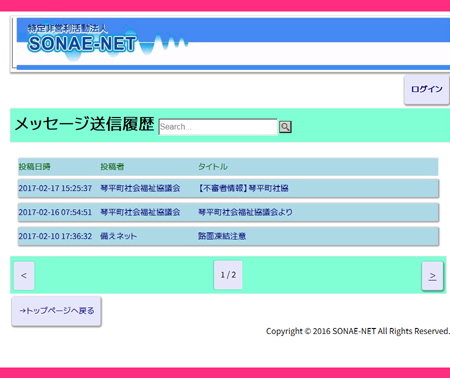Open message titled 琴平町社会福祉協議会より
This screenshot has width=450, height=378.
245,212
